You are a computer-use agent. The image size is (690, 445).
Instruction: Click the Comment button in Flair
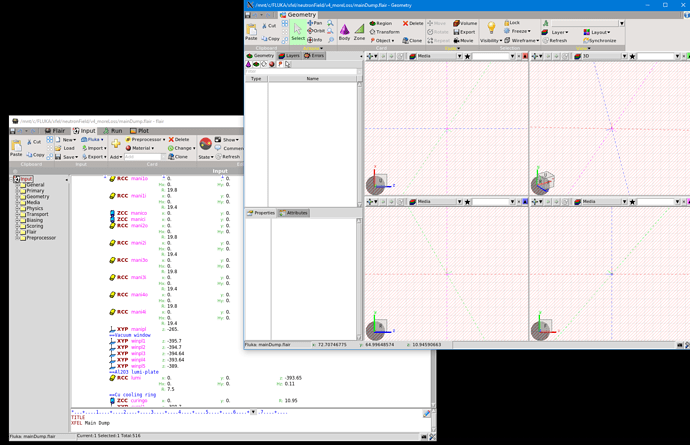pos(229,148)
